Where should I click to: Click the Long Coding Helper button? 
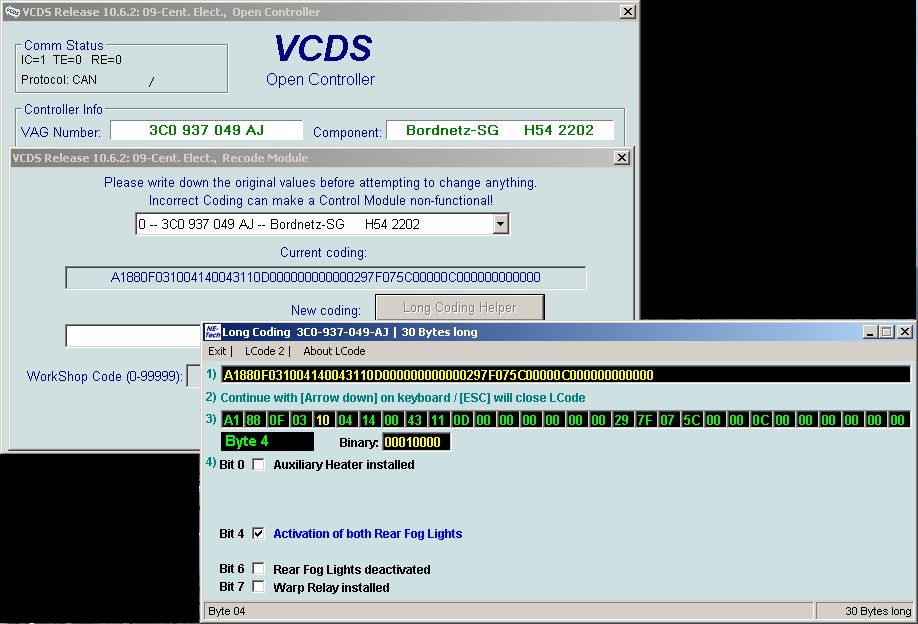pyautogui.click(x=460, y=307)
